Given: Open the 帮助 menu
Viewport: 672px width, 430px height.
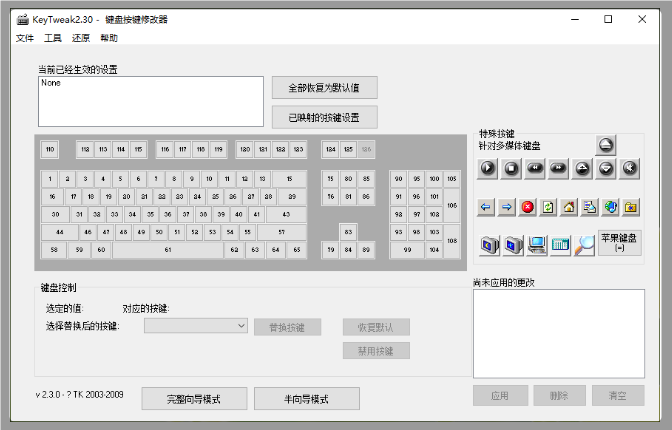Looking at the screenshot, I should coord(109,38).
